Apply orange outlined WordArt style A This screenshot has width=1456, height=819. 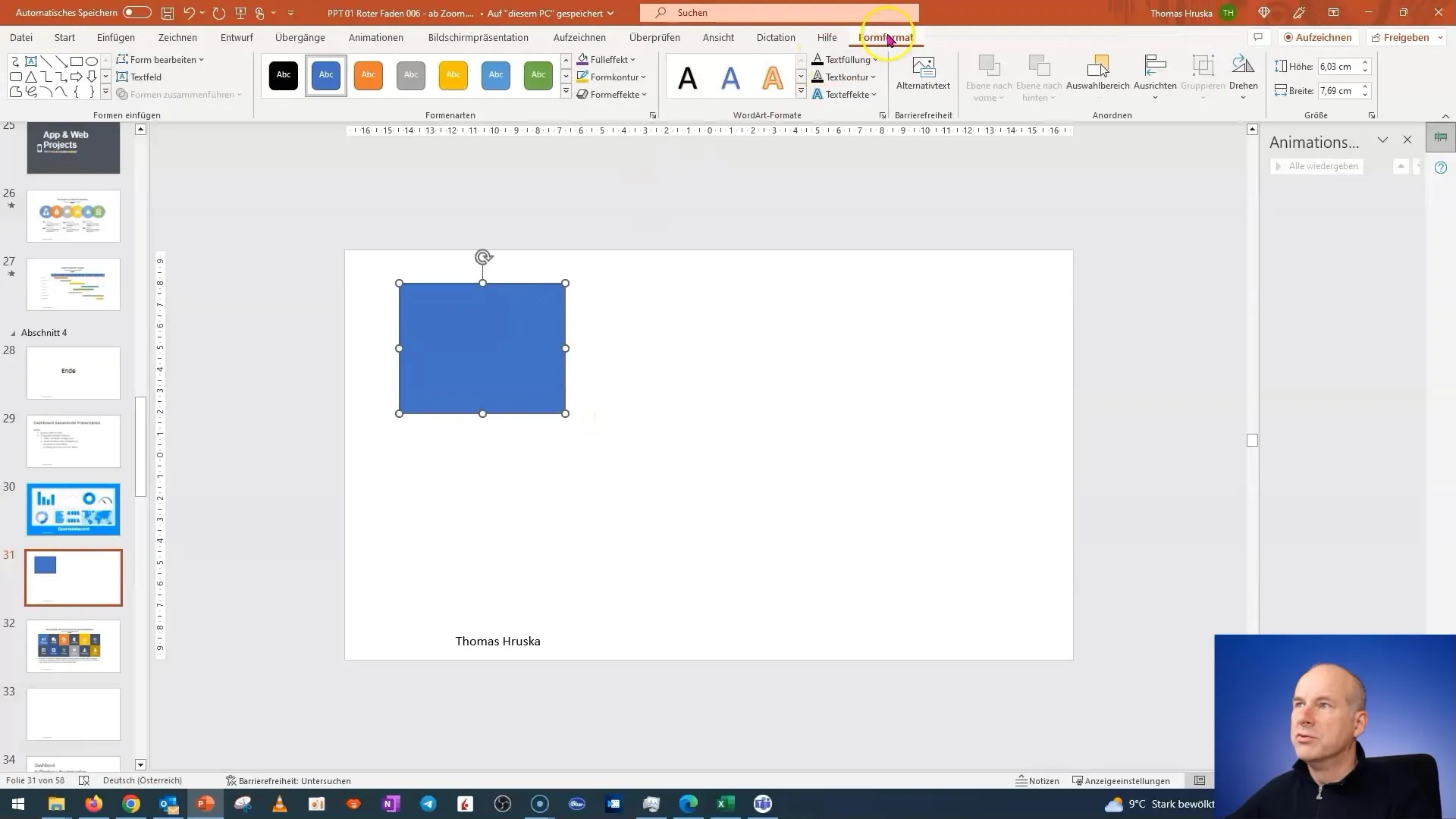tap(773, 77)
